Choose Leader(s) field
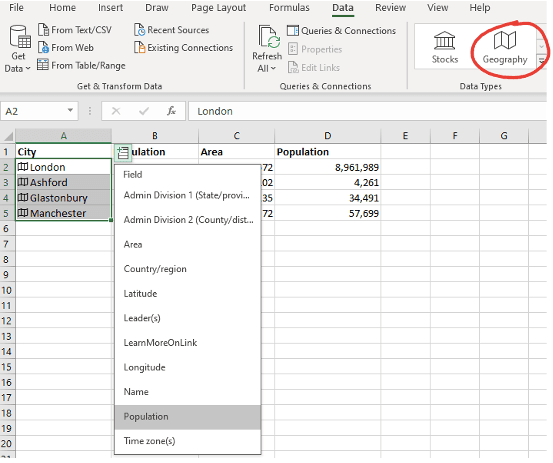 tap(188, 318)
